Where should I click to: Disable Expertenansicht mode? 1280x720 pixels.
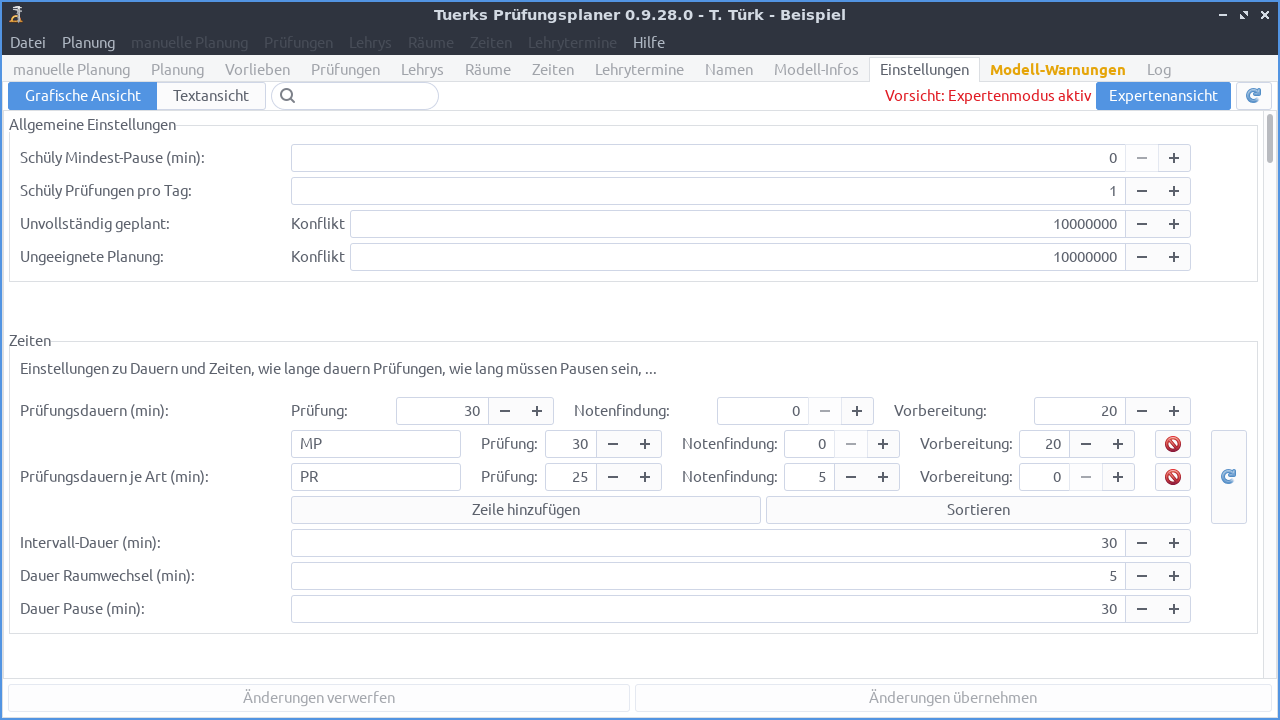(1163, 95)
